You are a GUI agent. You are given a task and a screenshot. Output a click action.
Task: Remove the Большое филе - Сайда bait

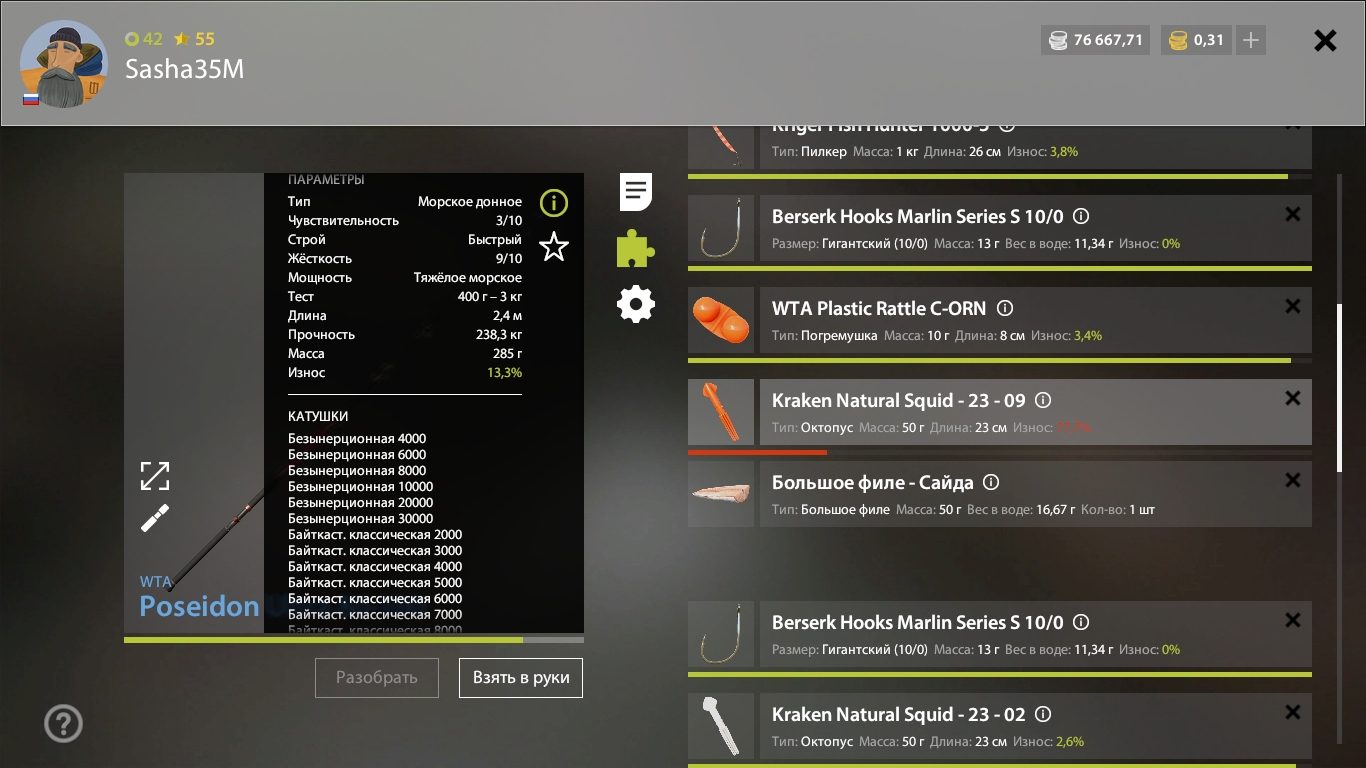point(1292,480)
